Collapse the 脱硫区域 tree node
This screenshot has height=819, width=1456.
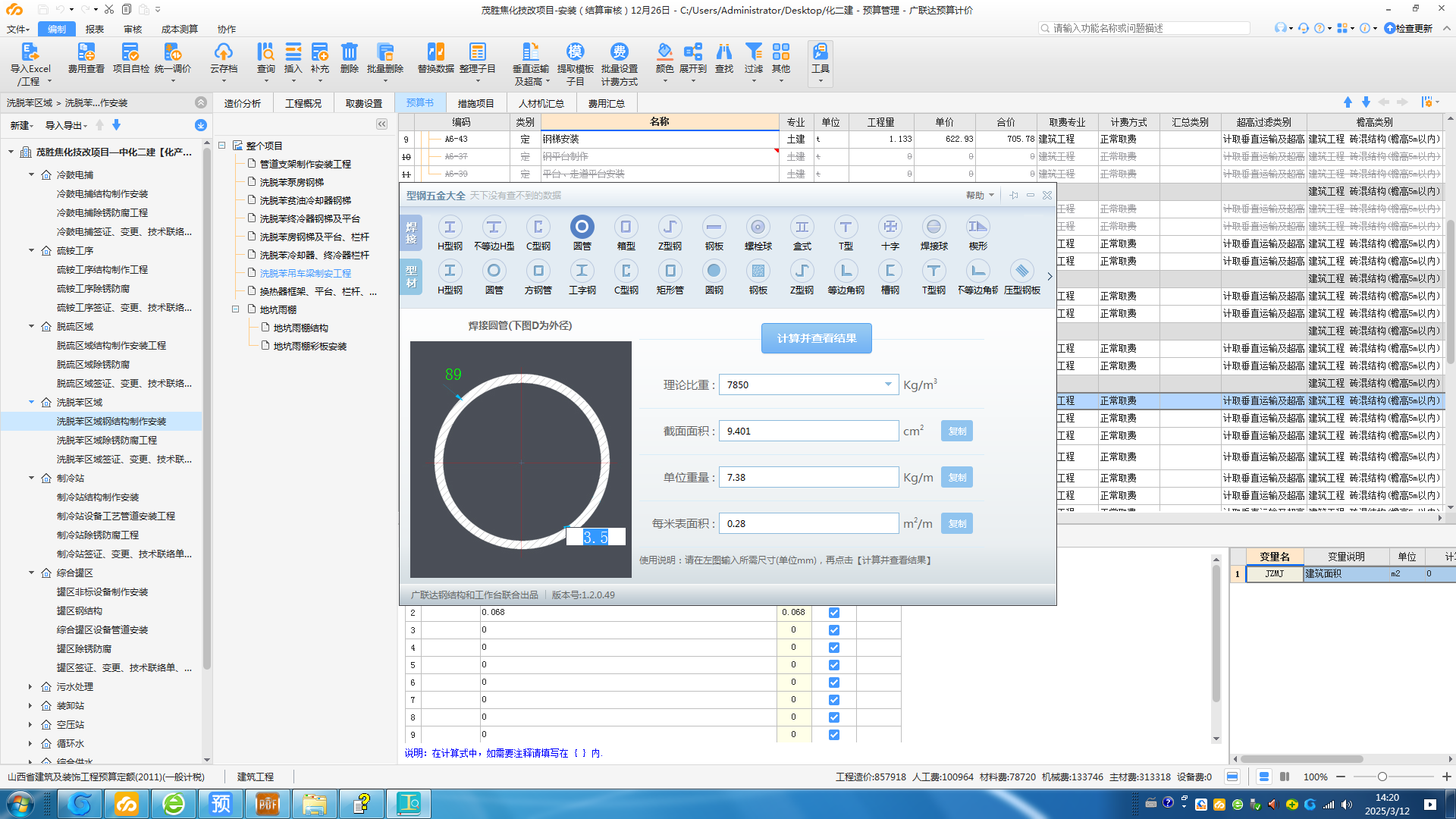pyautogui.click(x=31, y=326)
